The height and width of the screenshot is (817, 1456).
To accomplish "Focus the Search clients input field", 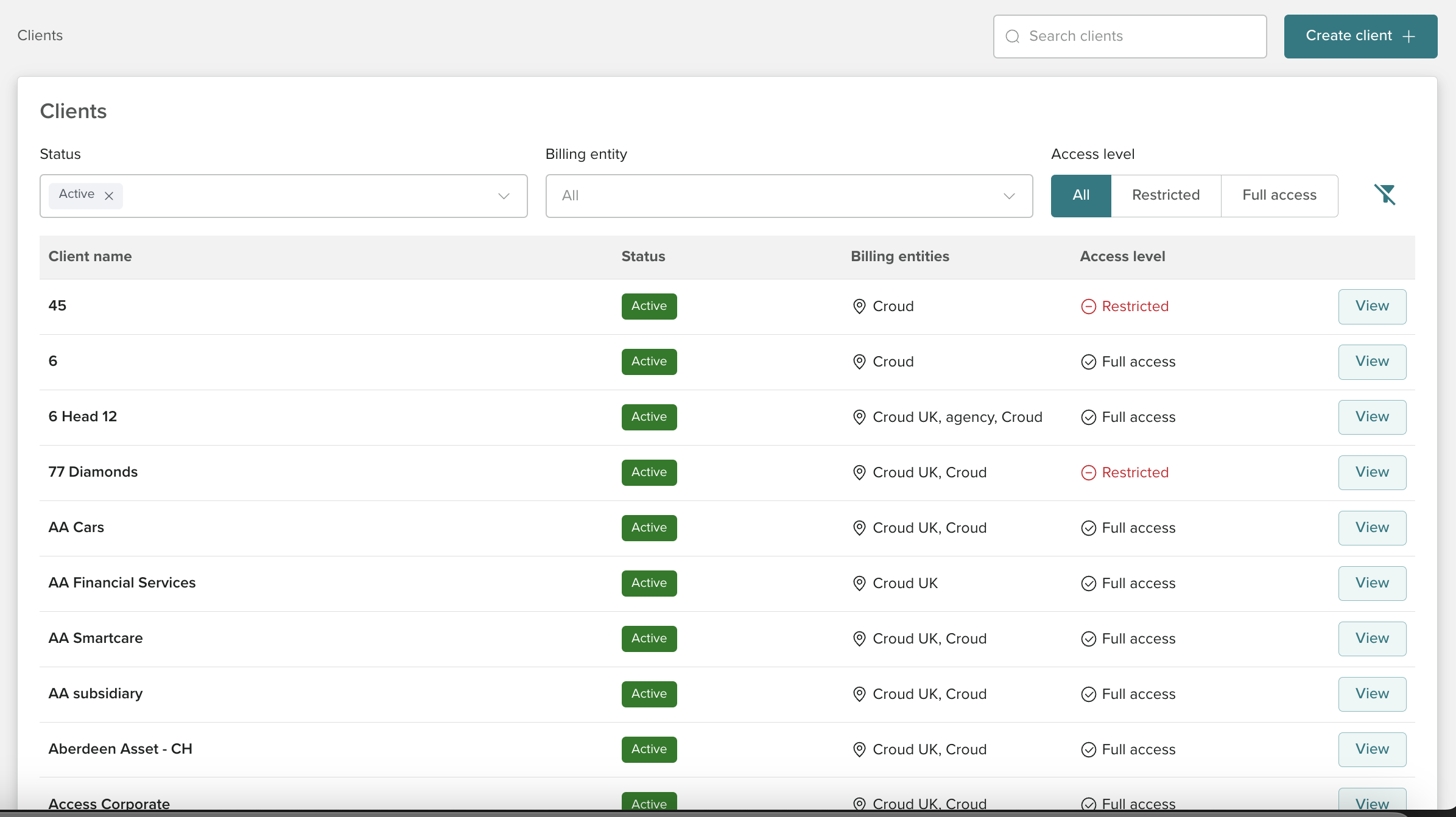I will pos(1139,37).
